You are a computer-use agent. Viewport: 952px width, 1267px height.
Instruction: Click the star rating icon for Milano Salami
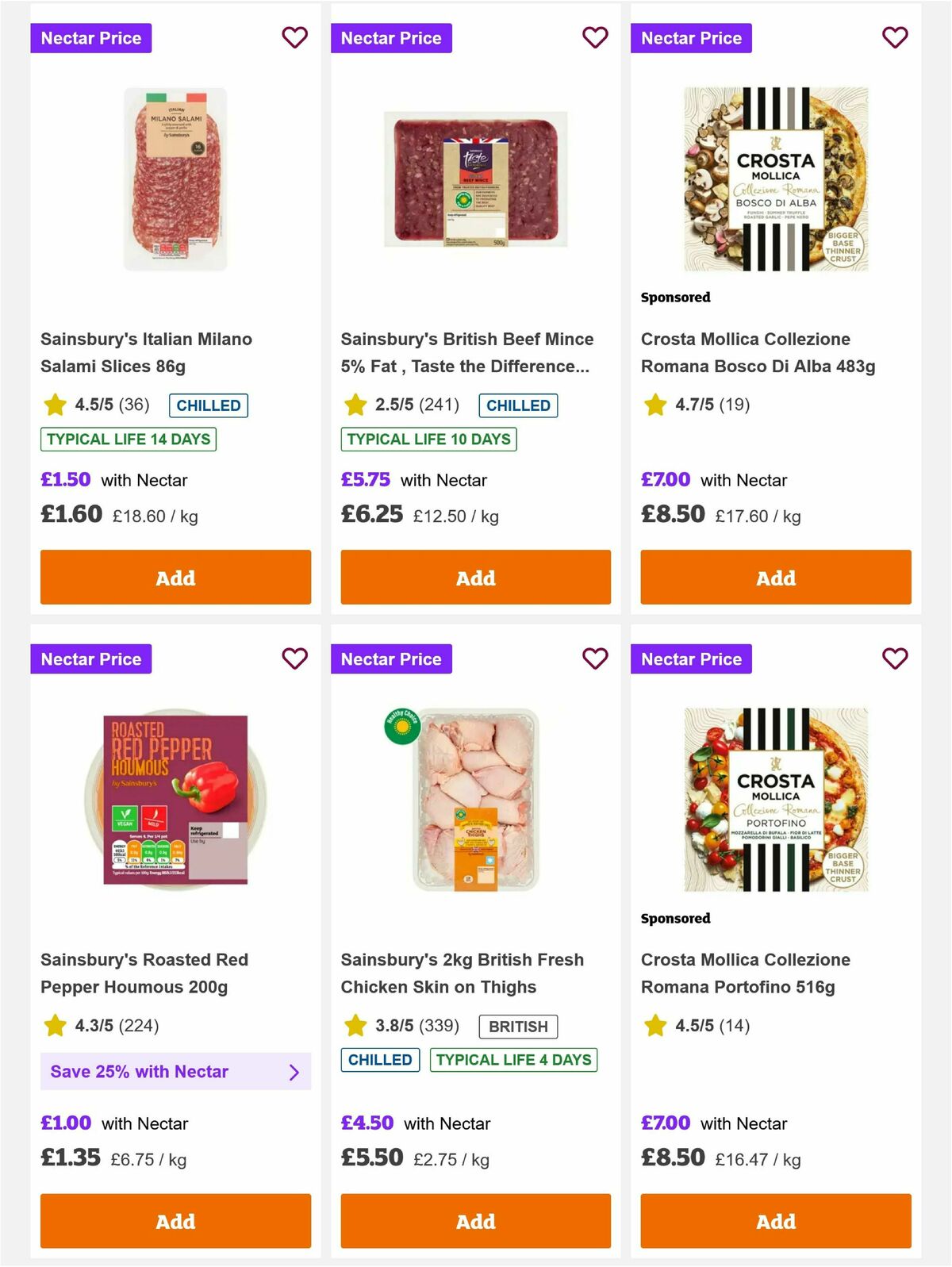coord(54,404)
